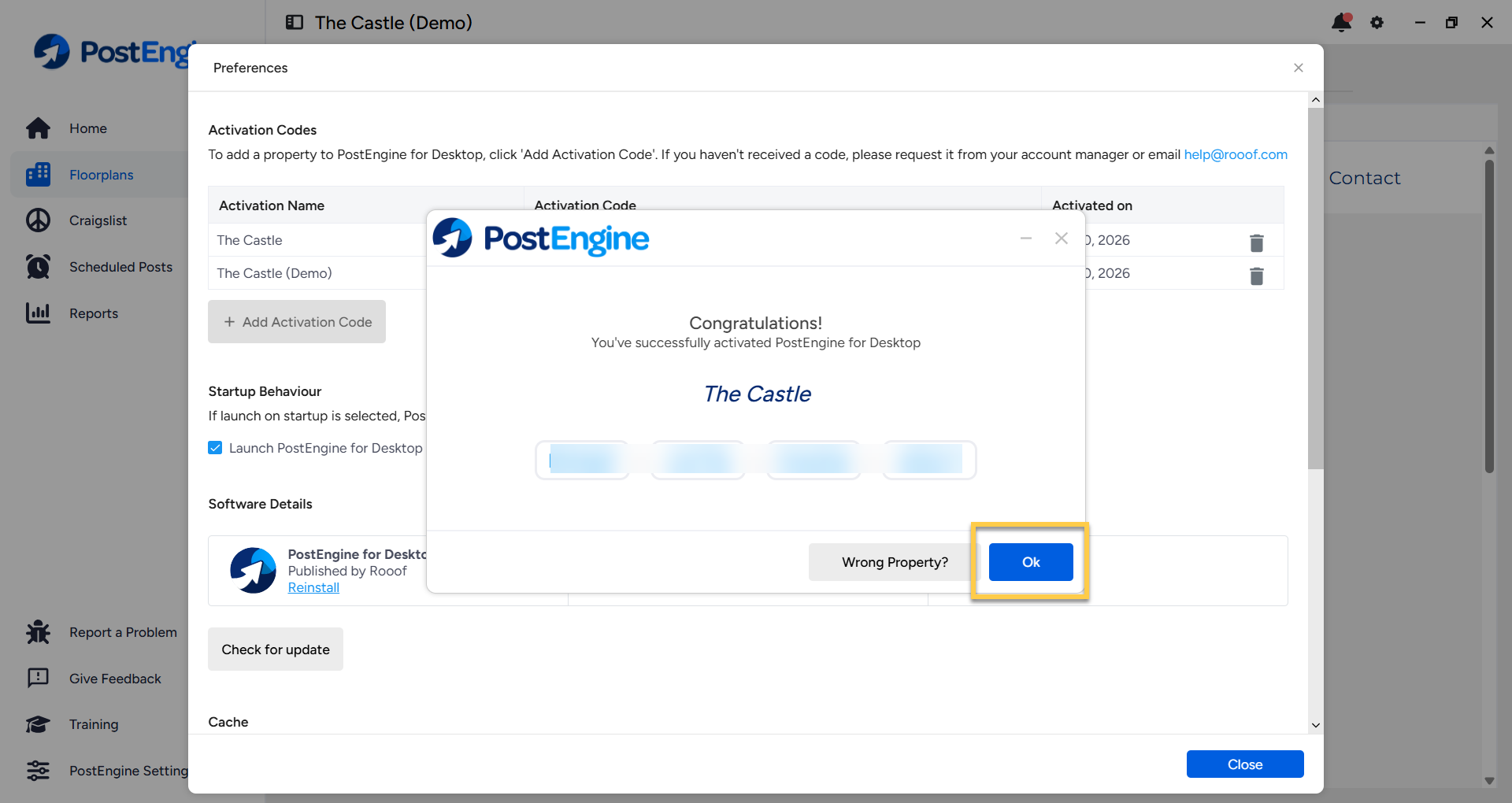Image resolution: width=1512 pixels, height=803 pixels.
Task: Click the notification bell
Action: pyautogui.click(x=1341, y=23)
